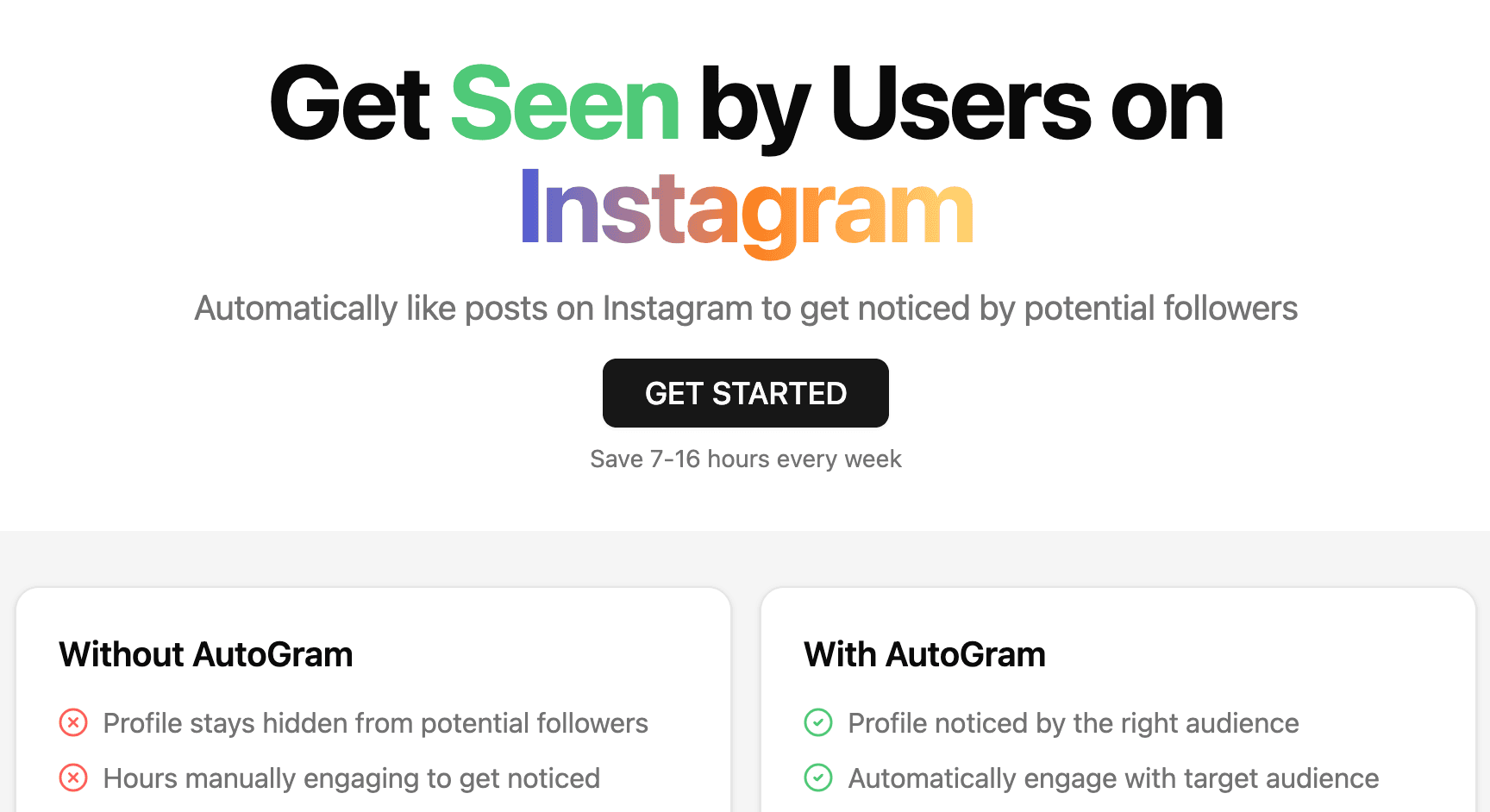Click the 'Get Seen by Users on' heading
This screenshot has width=1490, height=812.
(x=745, y=103)
